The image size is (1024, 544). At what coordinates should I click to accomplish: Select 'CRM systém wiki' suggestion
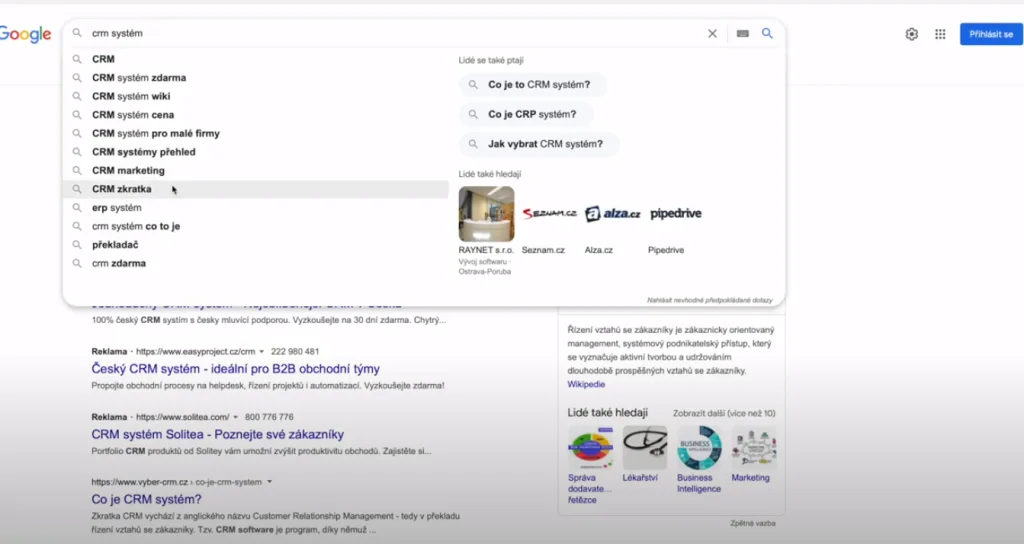pyautogui.click(x=256, y=96)
